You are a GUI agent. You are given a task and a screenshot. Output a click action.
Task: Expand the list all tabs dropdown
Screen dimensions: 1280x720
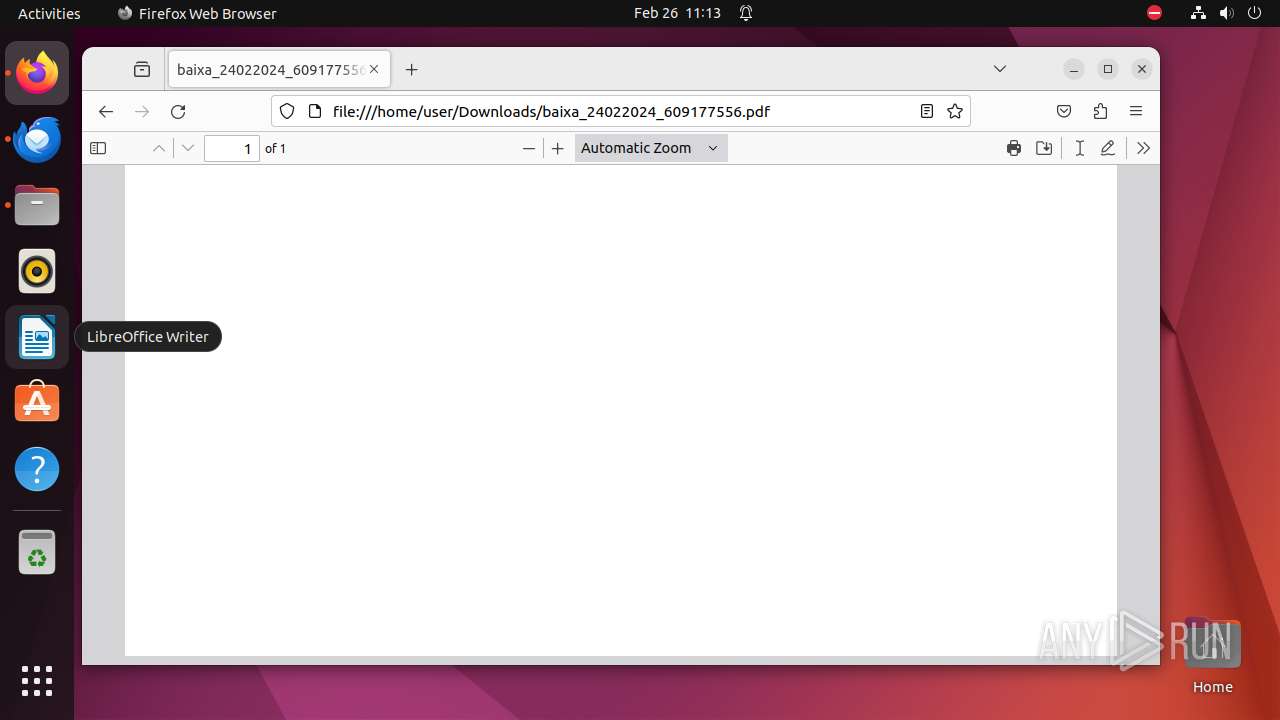tap(999, 69)
